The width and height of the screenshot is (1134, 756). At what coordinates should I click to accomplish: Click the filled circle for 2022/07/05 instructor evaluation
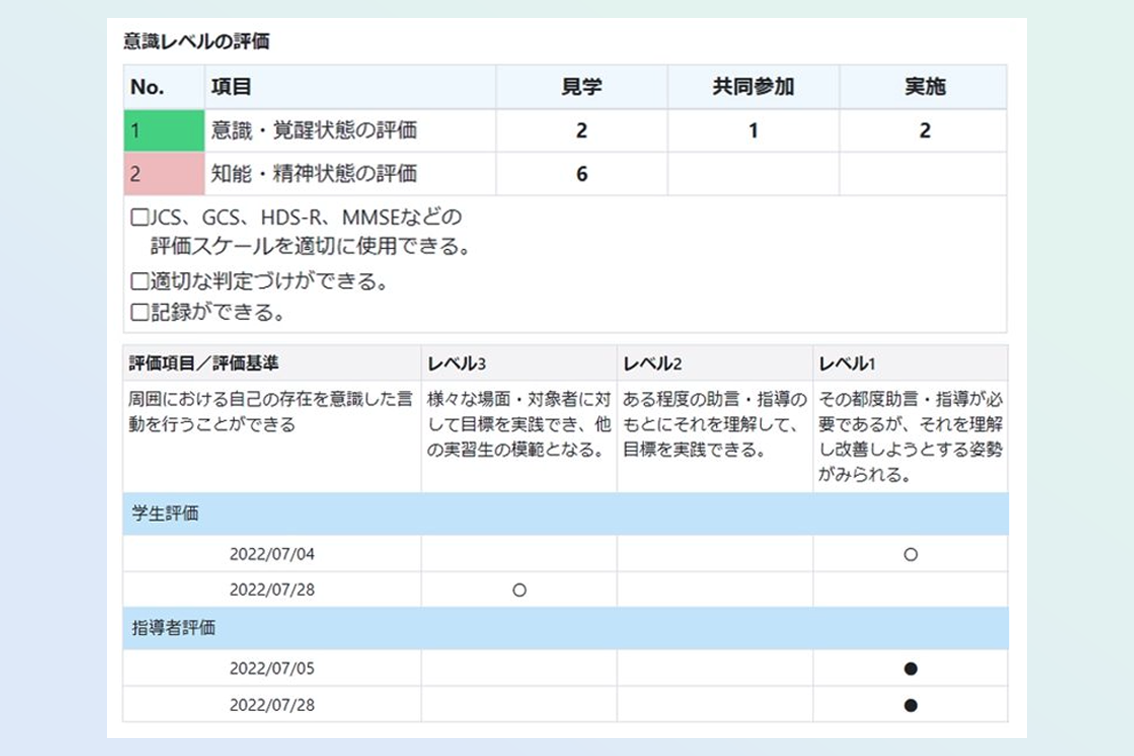(x=910, y=669)
